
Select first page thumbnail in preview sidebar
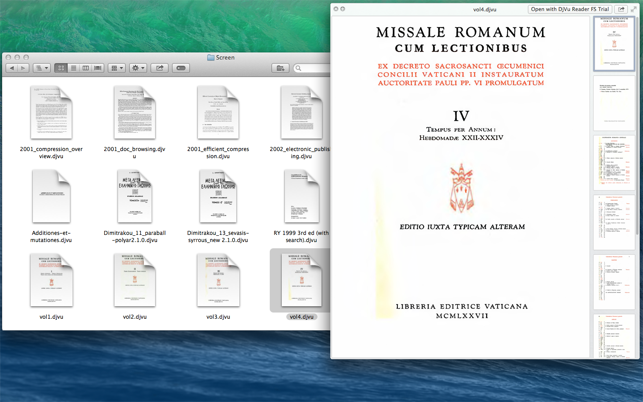[613, 44]
